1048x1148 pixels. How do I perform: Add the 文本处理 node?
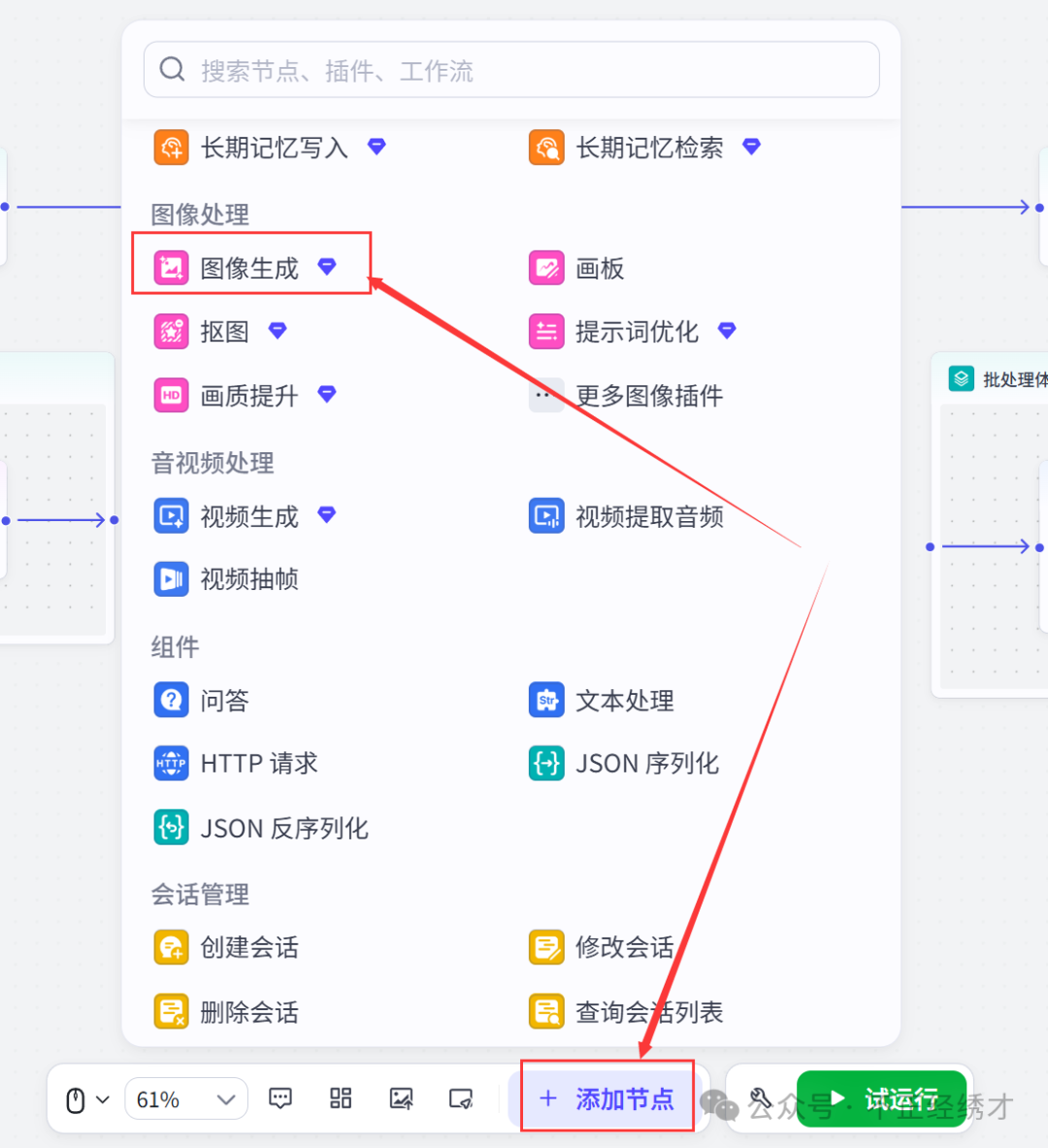click(602, 701)
